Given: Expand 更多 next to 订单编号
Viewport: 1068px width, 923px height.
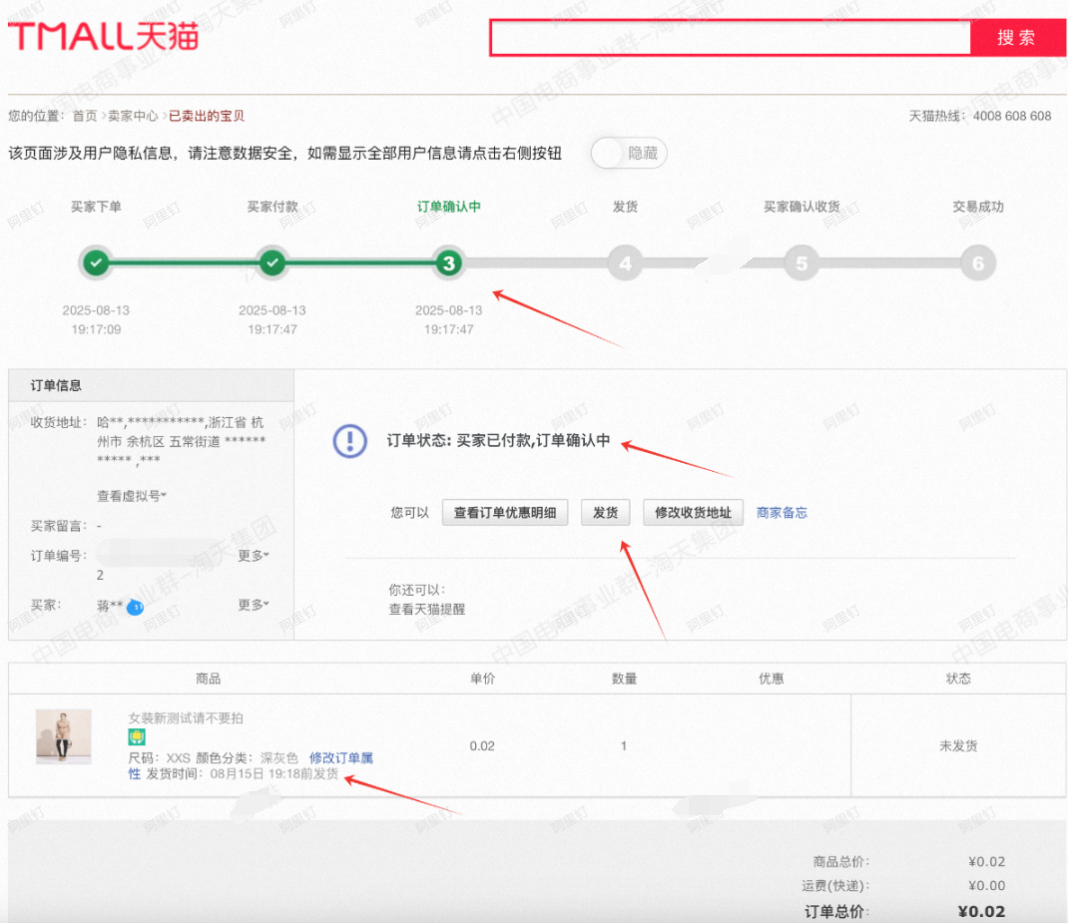Looking at the screenshot, I should (253, 555).
